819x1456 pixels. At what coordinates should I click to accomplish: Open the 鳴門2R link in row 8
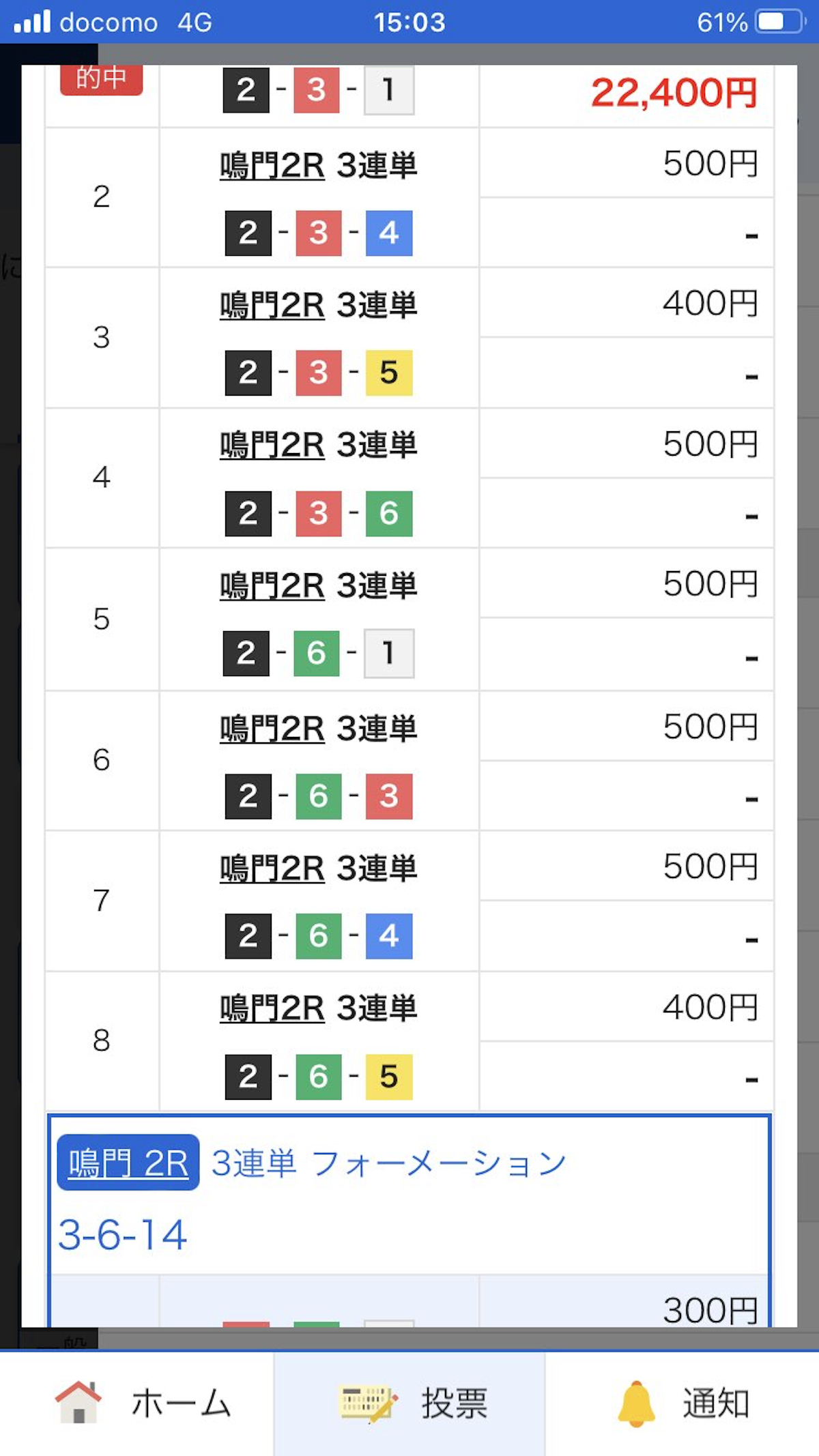[x=272, y=1008]
